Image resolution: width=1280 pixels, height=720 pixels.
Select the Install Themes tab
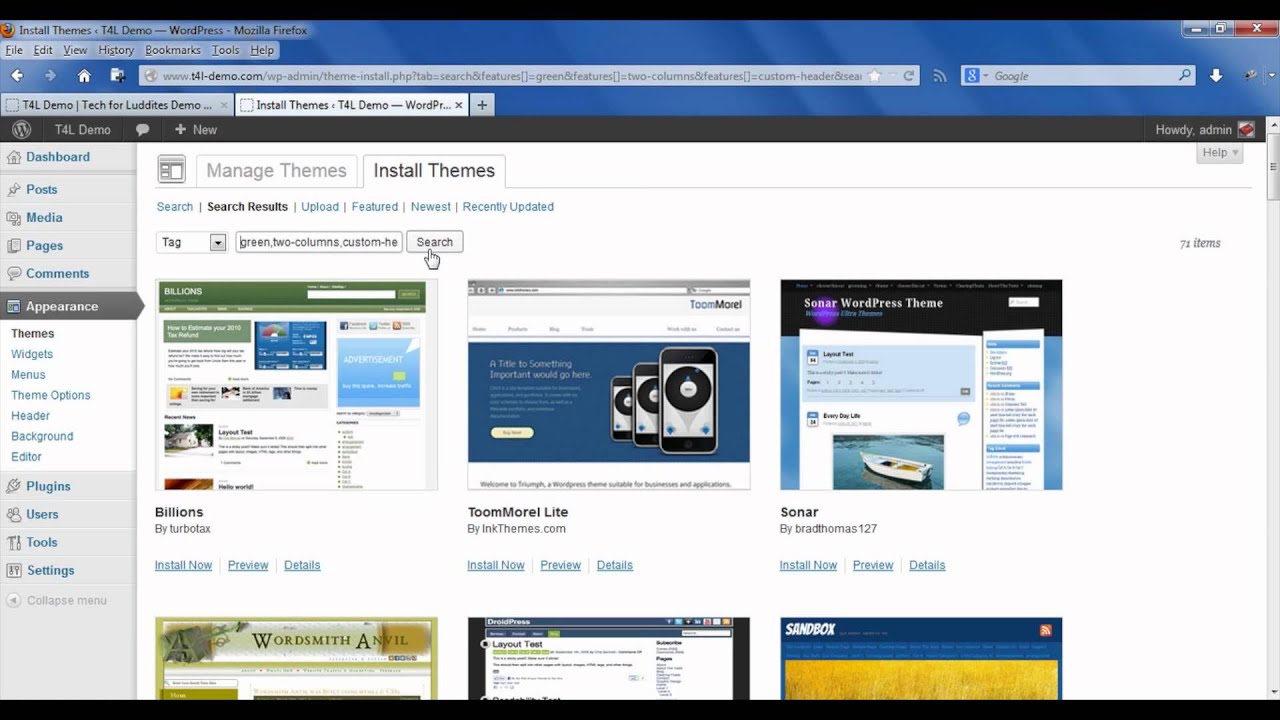click(434, 171)
